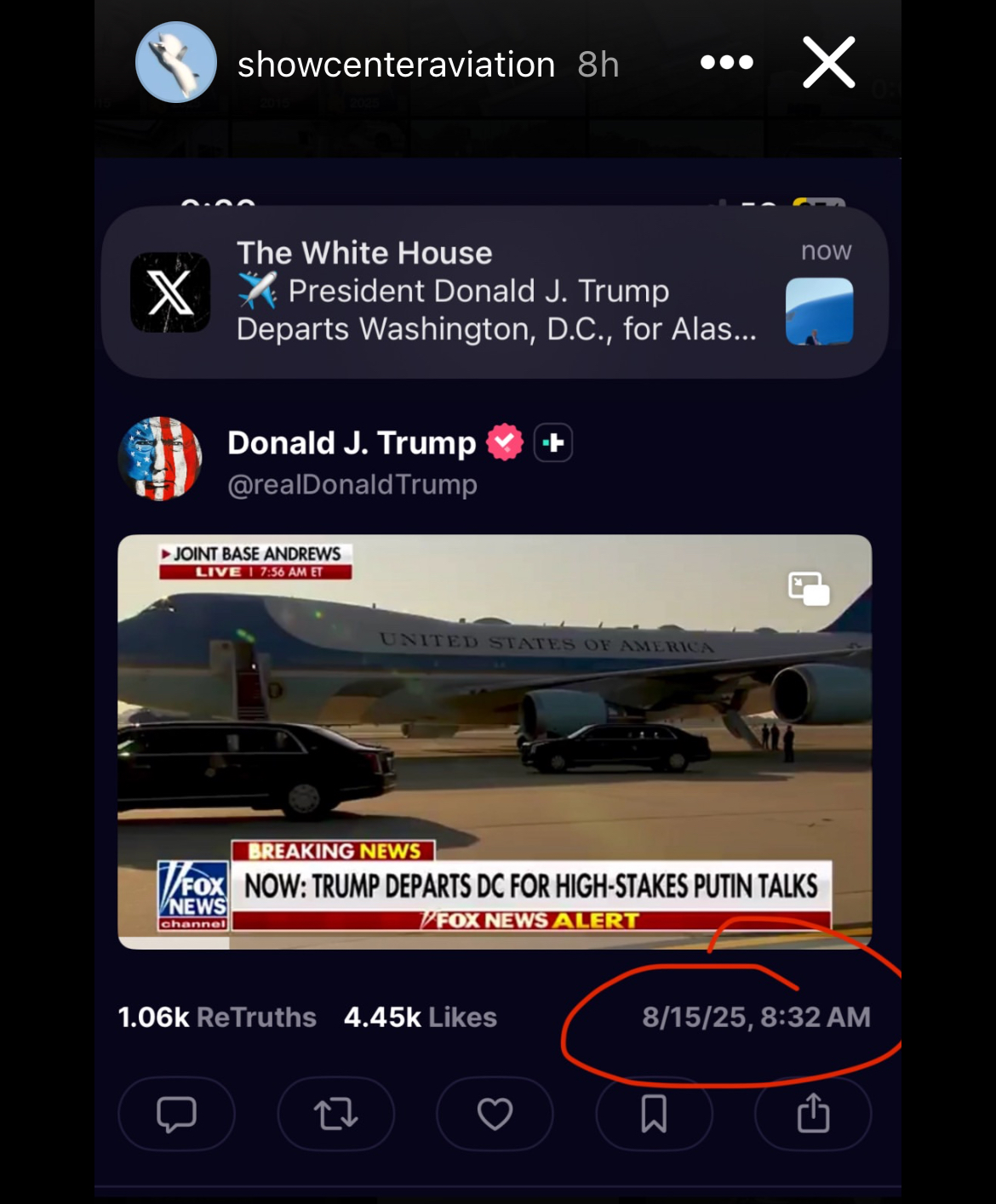996x1204 pixels.
Task: Tap the X app notification icon
Action: pos(170,292)
